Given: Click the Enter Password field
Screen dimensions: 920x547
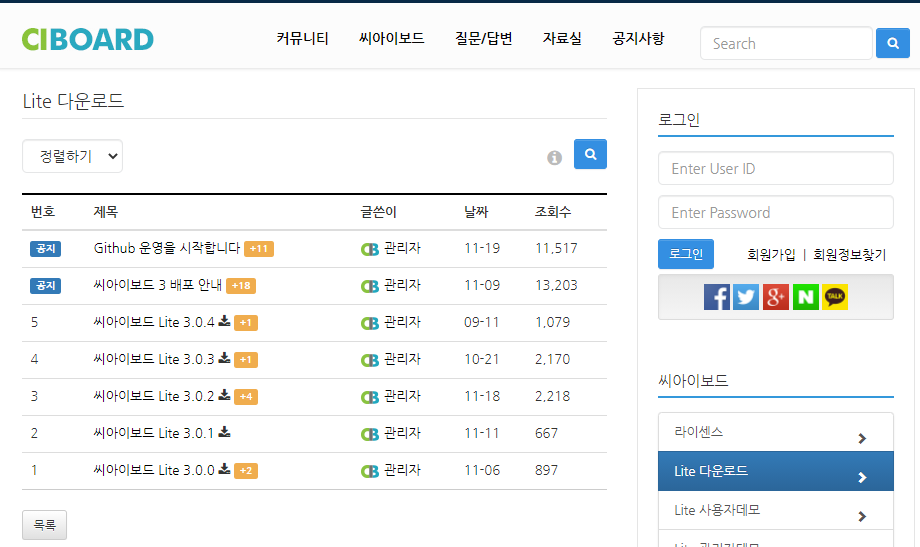Looking at the screenshot, I should (776, 212).
